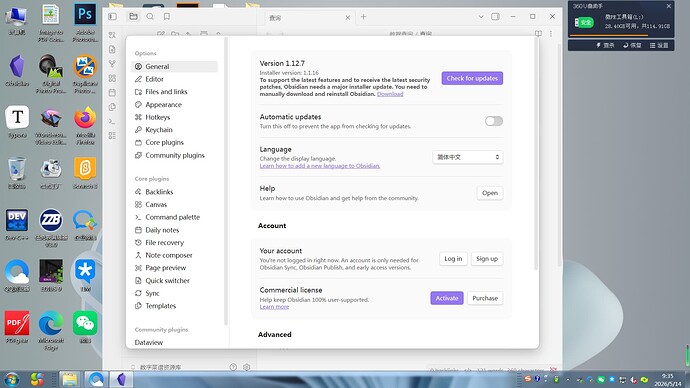Select the General settings section

coord(174,66)
